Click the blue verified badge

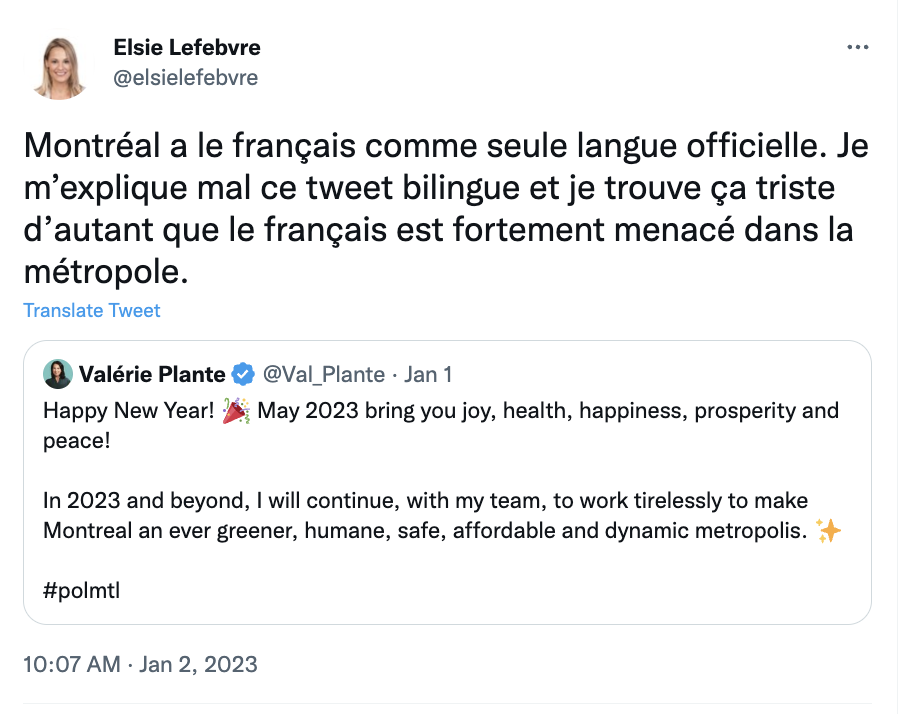coord(243,374)
